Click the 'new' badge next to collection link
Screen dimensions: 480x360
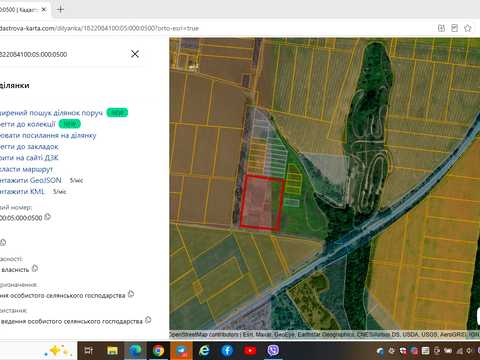(x=70, y=124)
